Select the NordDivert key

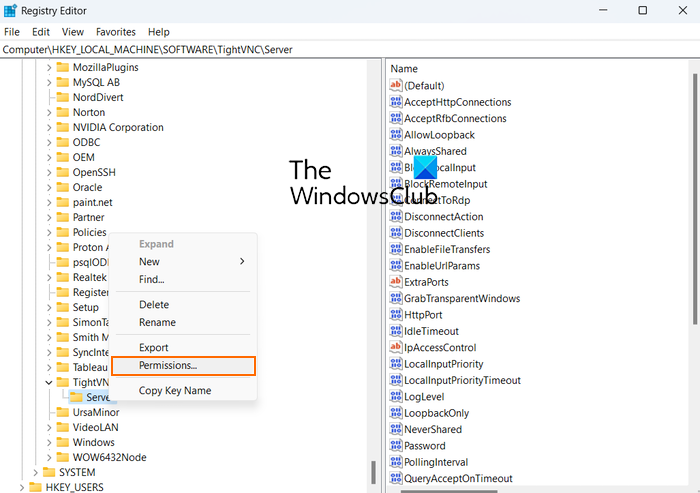(98, 97)
